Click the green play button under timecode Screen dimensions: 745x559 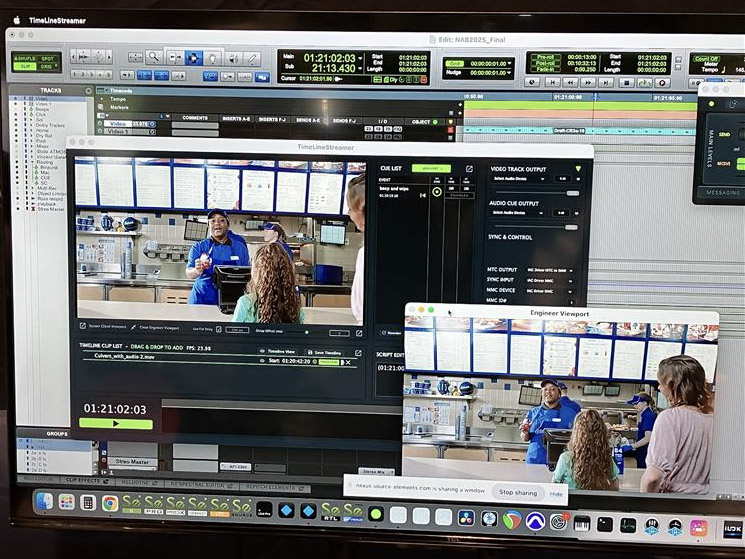click(x=116, y=424)
